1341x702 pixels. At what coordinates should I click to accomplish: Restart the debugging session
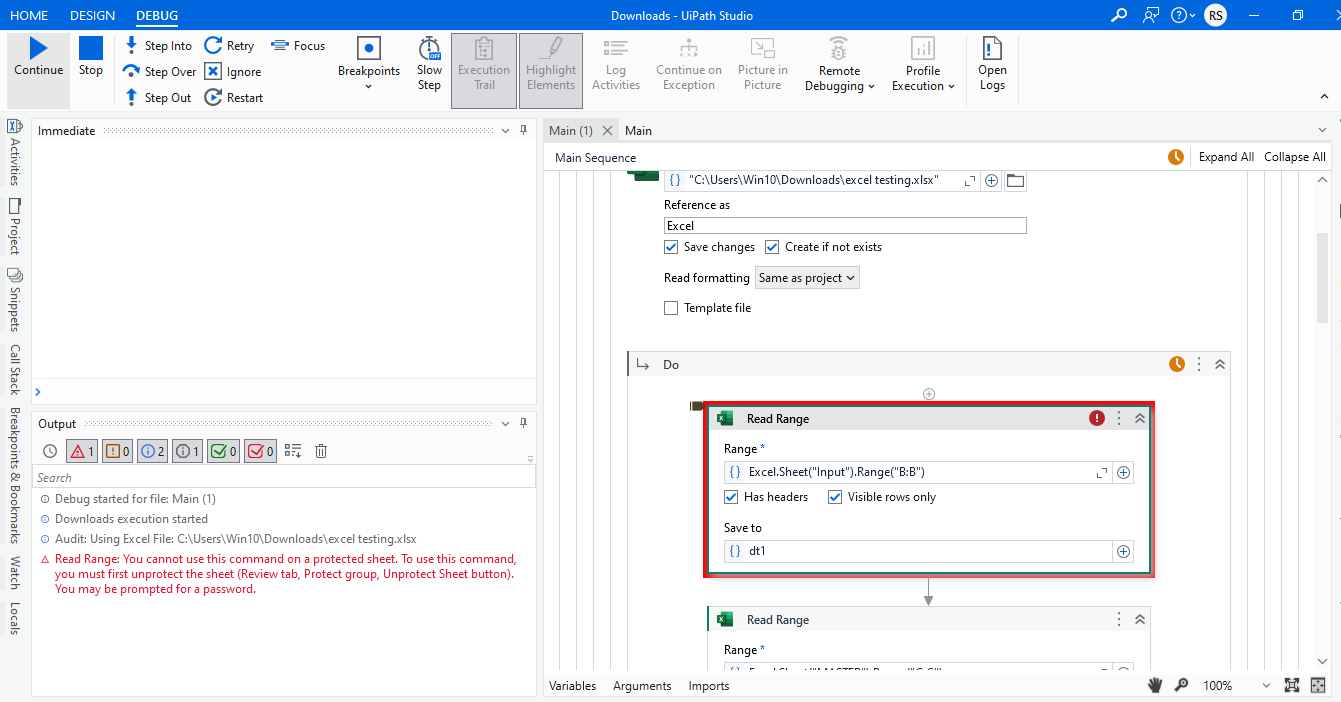234,98
